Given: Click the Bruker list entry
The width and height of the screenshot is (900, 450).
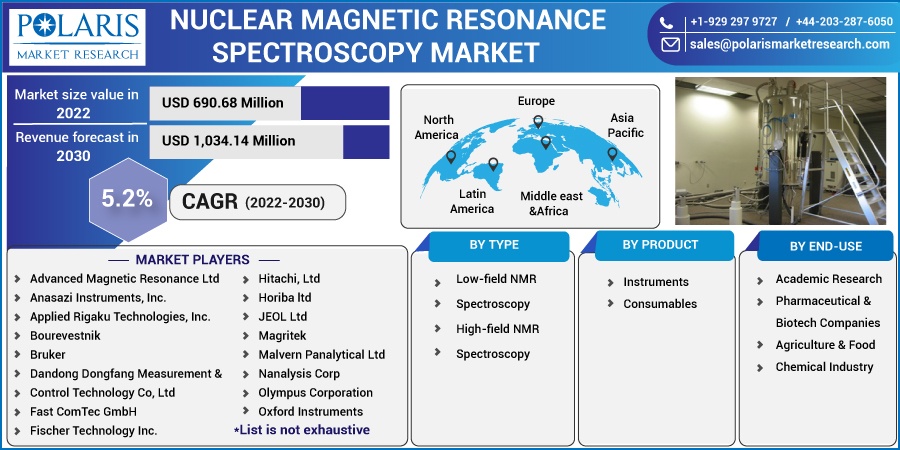Looking at the screenshot, I should point(48,355).
